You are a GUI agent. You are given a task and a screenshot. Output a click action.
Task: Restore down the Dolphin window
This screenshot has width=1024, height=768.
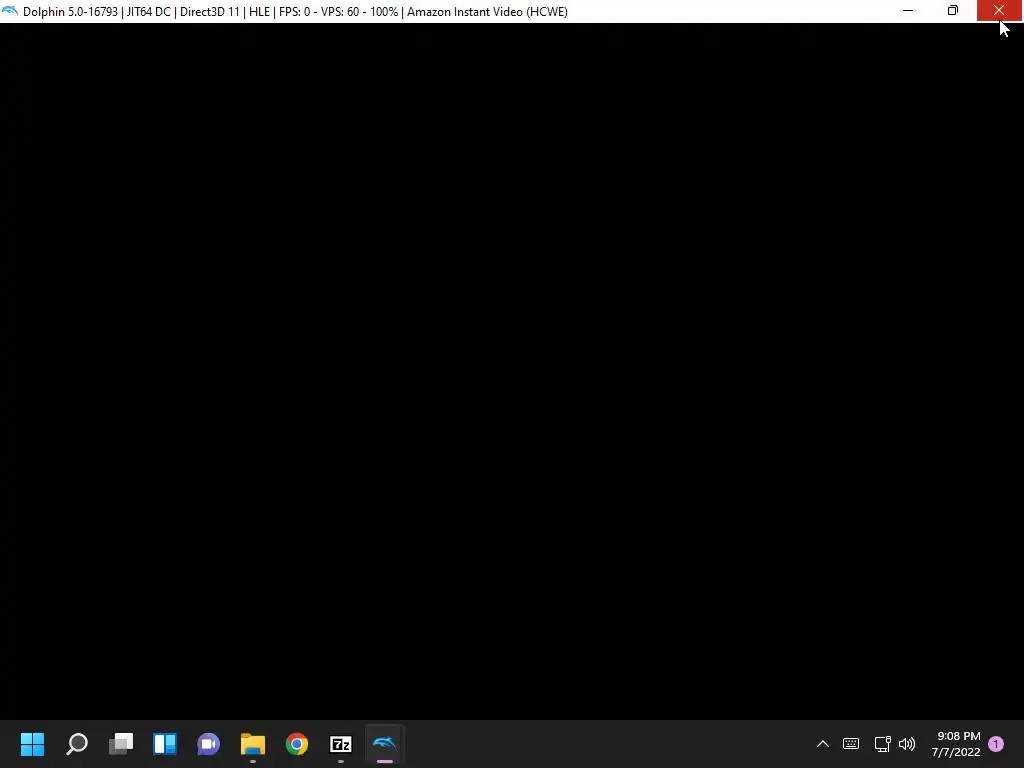[953, 11]
